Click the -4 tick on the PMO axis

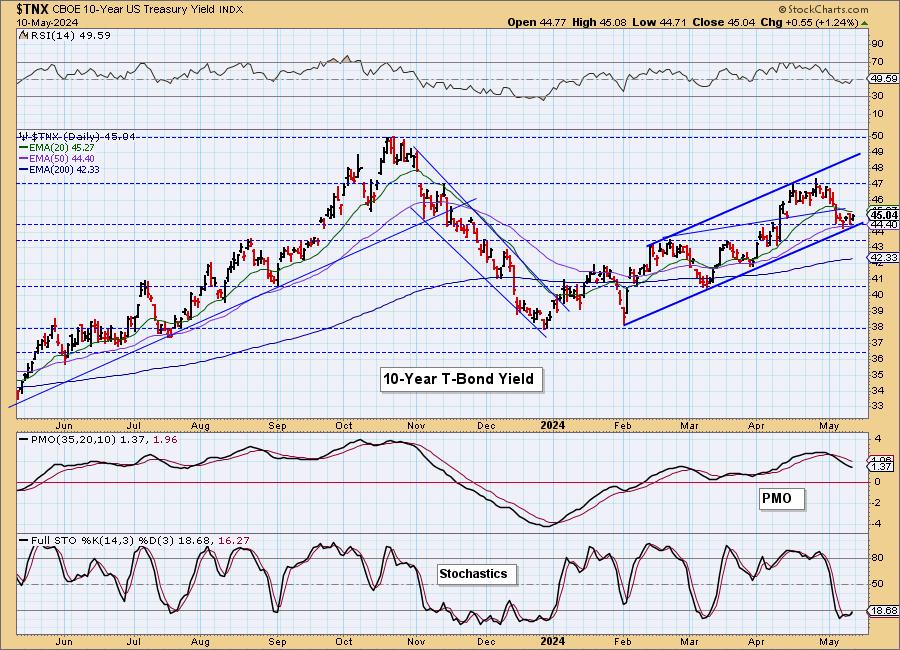(x=876, y=524)
